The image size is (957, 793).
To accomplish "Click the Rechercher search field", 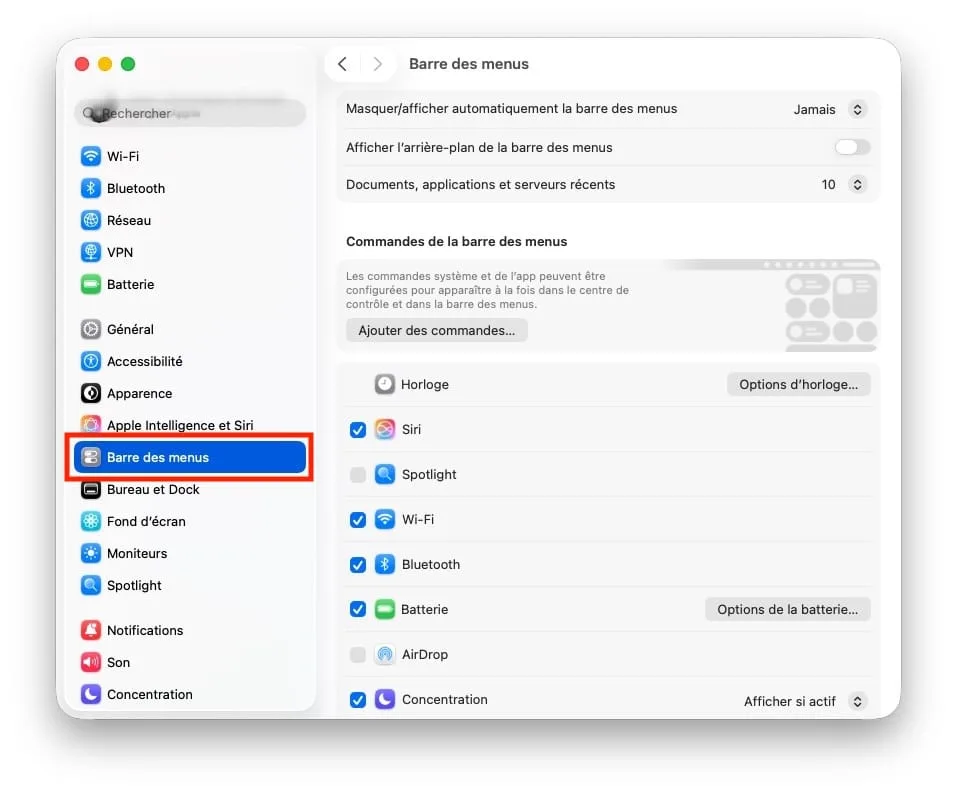I will point(190,113).
